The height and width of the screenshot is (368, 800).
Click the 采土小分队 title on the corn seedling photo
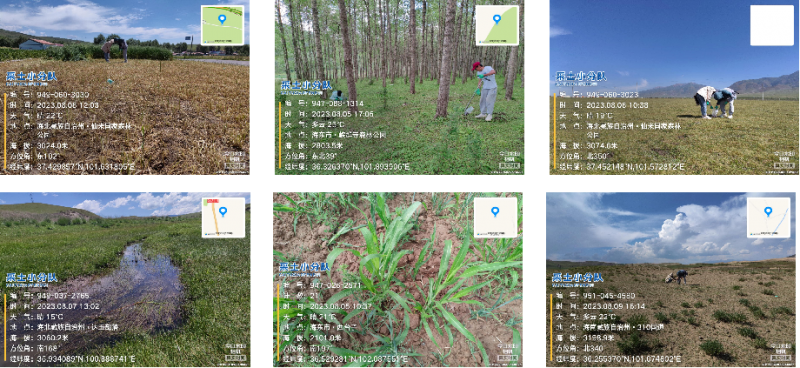[305, 267]
